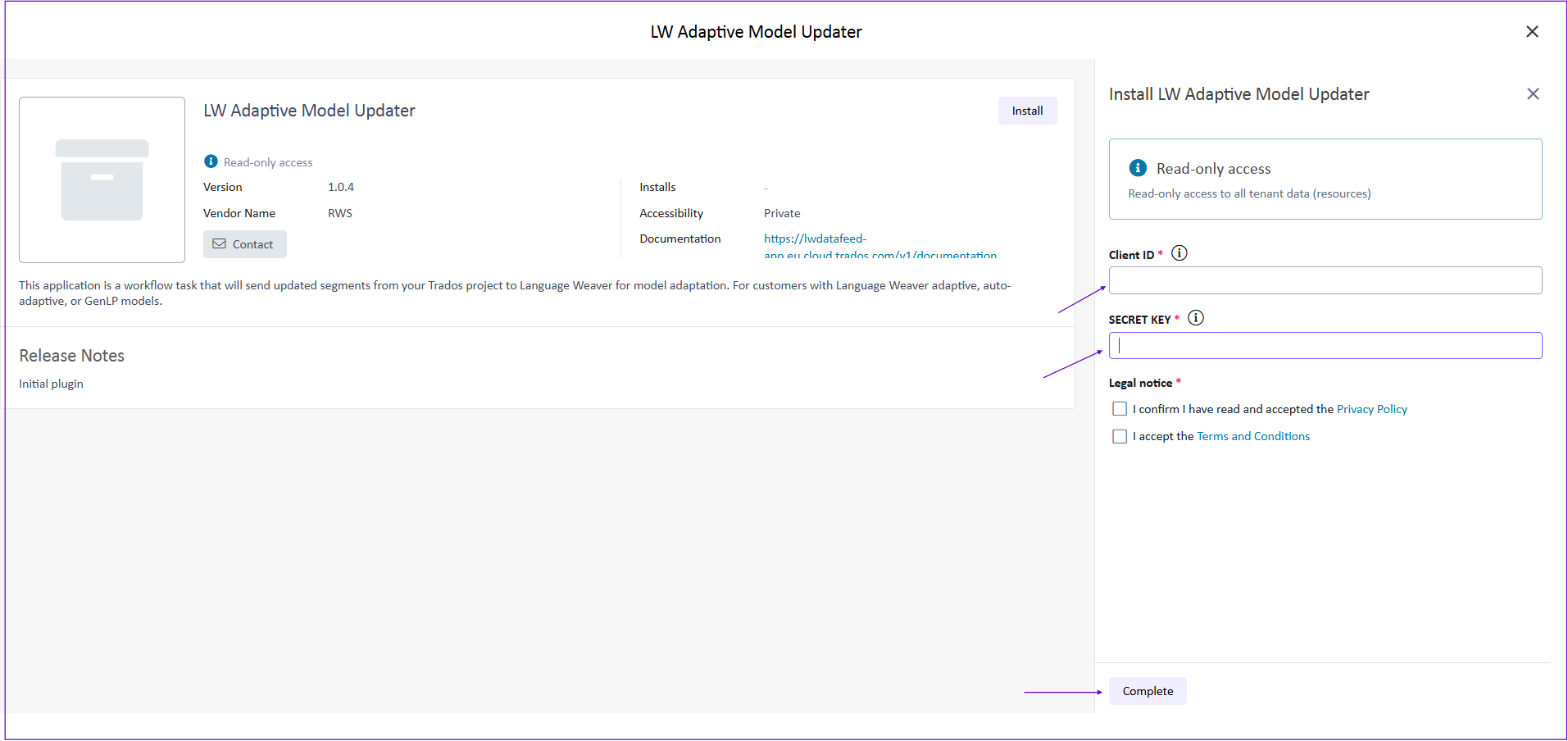Open the Privacy Policy link

tap(1371, 409)
